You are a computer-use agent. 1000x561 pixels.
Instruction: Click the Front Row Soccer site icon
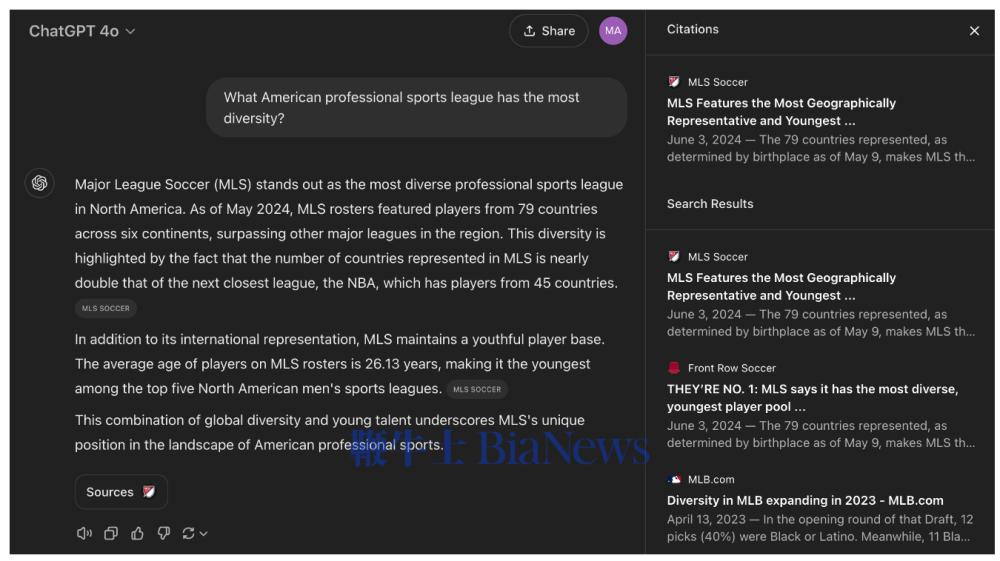(674, 368)
